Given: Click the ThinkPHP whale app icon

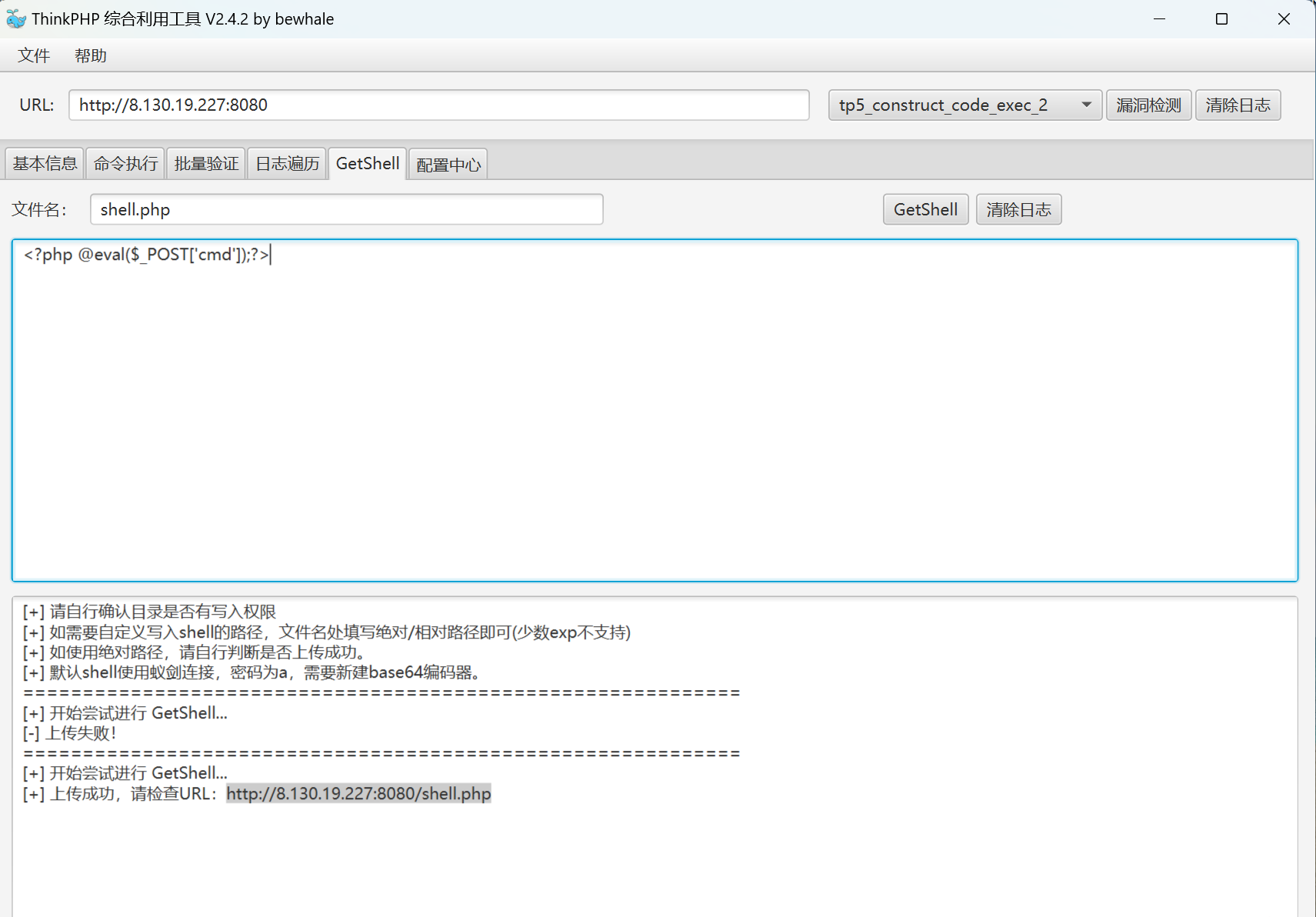Looking at the screenshot, I should pos(15,19).
